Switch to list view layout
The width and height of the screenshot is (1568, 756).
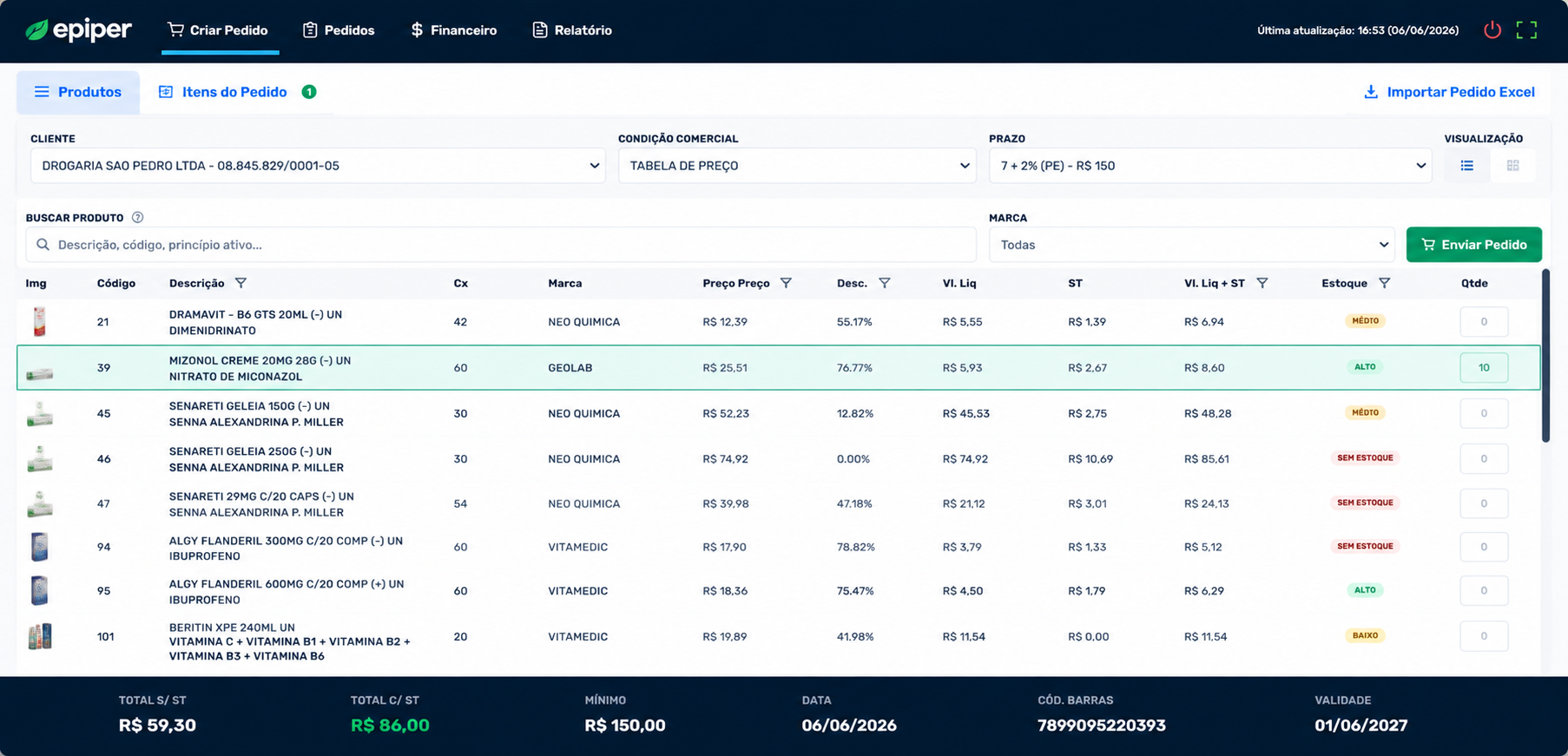(1467, 166)
